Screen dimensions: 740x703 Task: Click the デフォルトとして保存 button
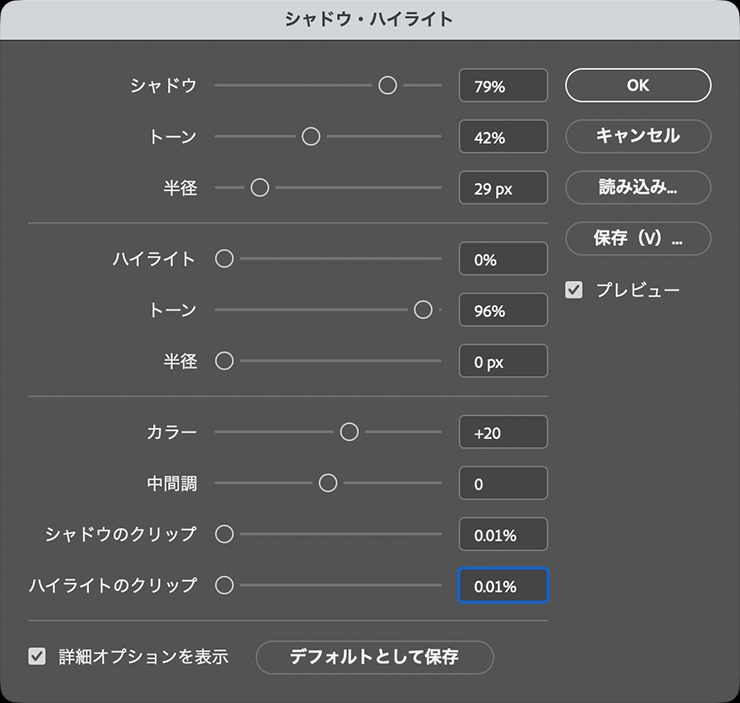[x=374, y=657]
